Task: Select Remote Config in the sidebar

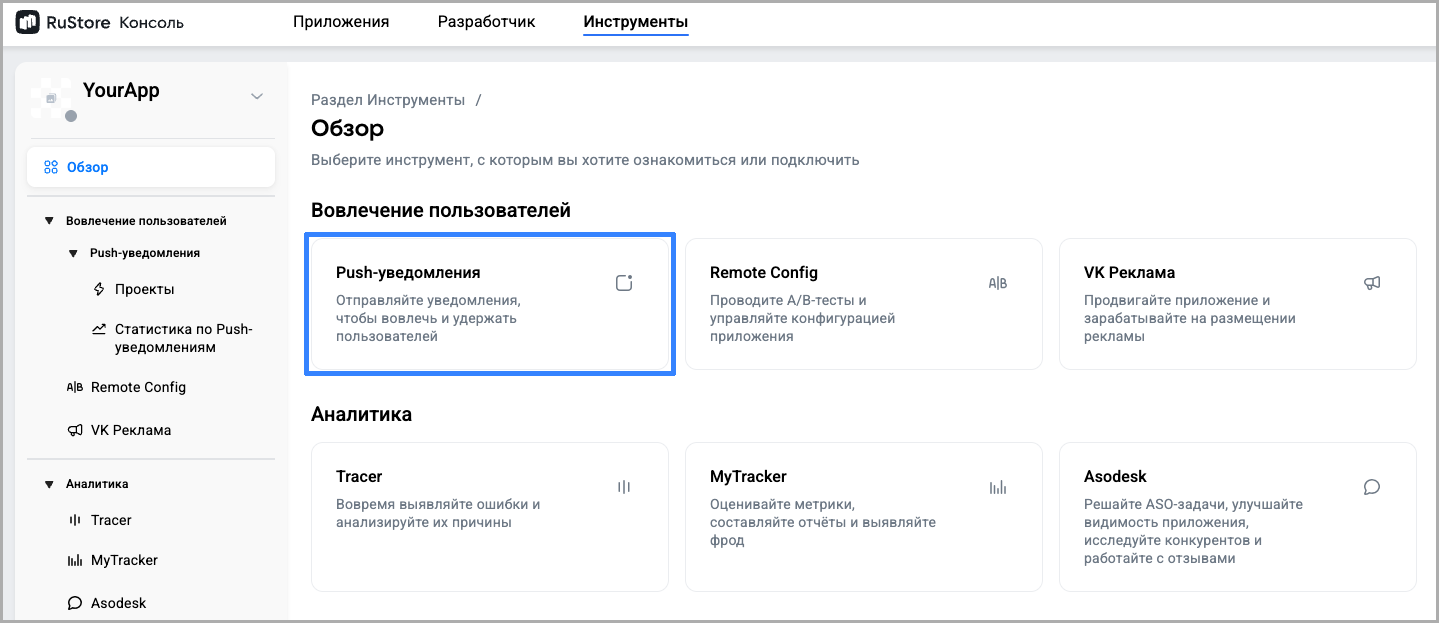Action: (138, 387)
